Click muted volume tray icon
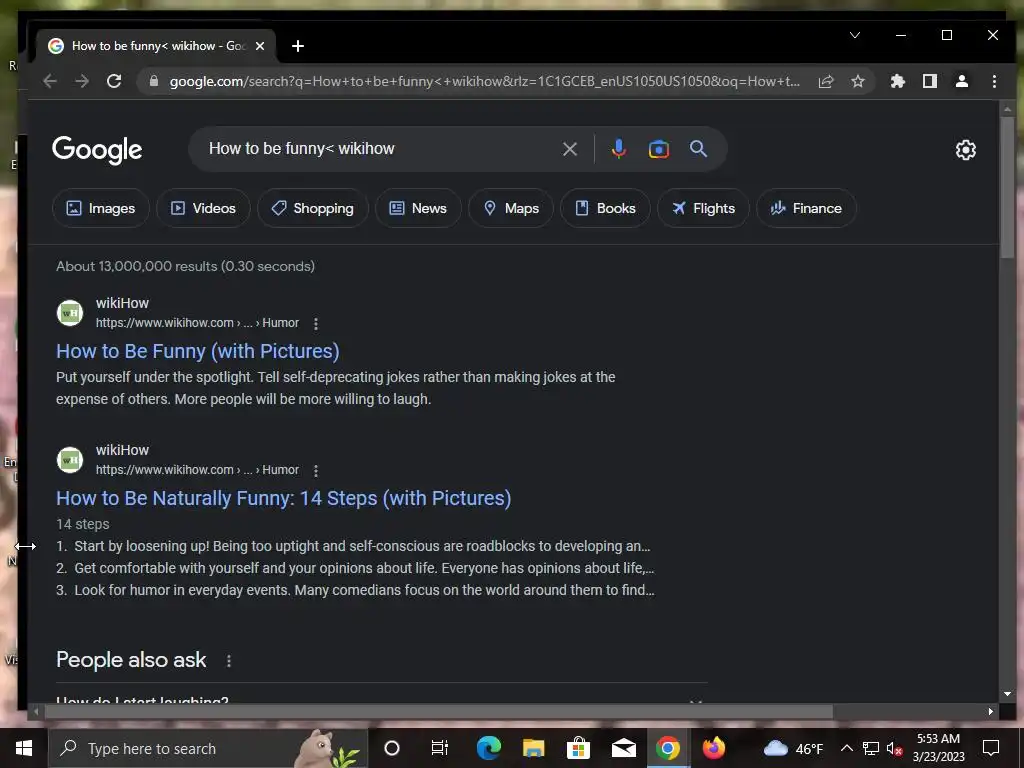The height and width of the screenshot is (768, 1024). 895,748
